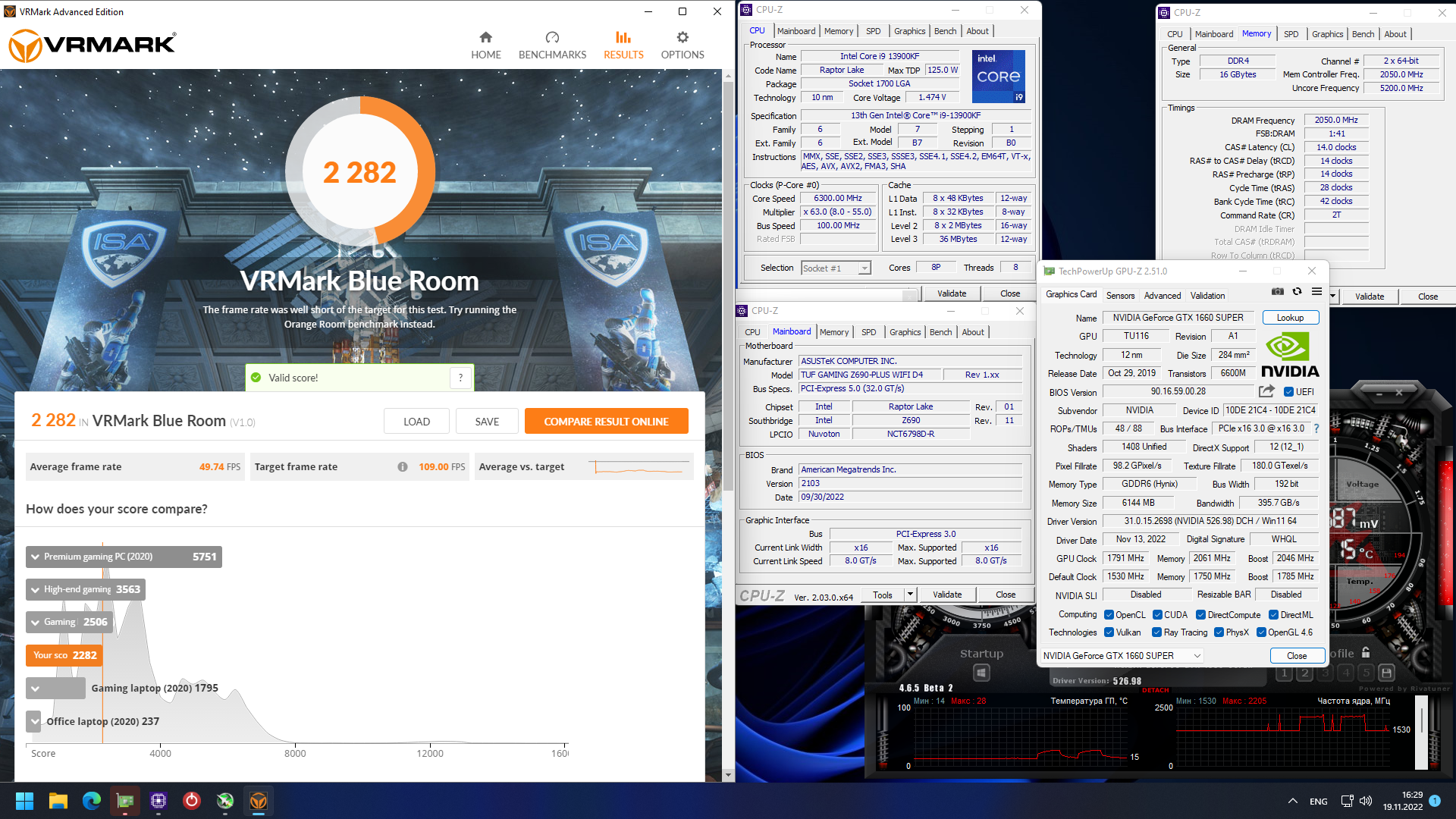1456x819 pixels.
Task: Expand Office laptop (2020) comparison row
Action: click(34, 721)
